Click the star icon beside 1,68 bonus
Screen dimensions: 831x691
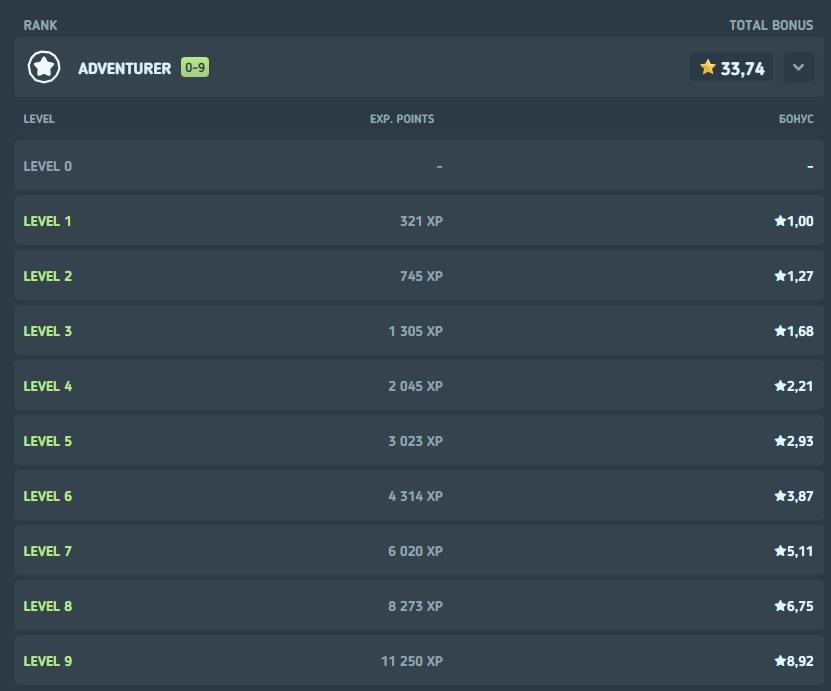(780, 331)
